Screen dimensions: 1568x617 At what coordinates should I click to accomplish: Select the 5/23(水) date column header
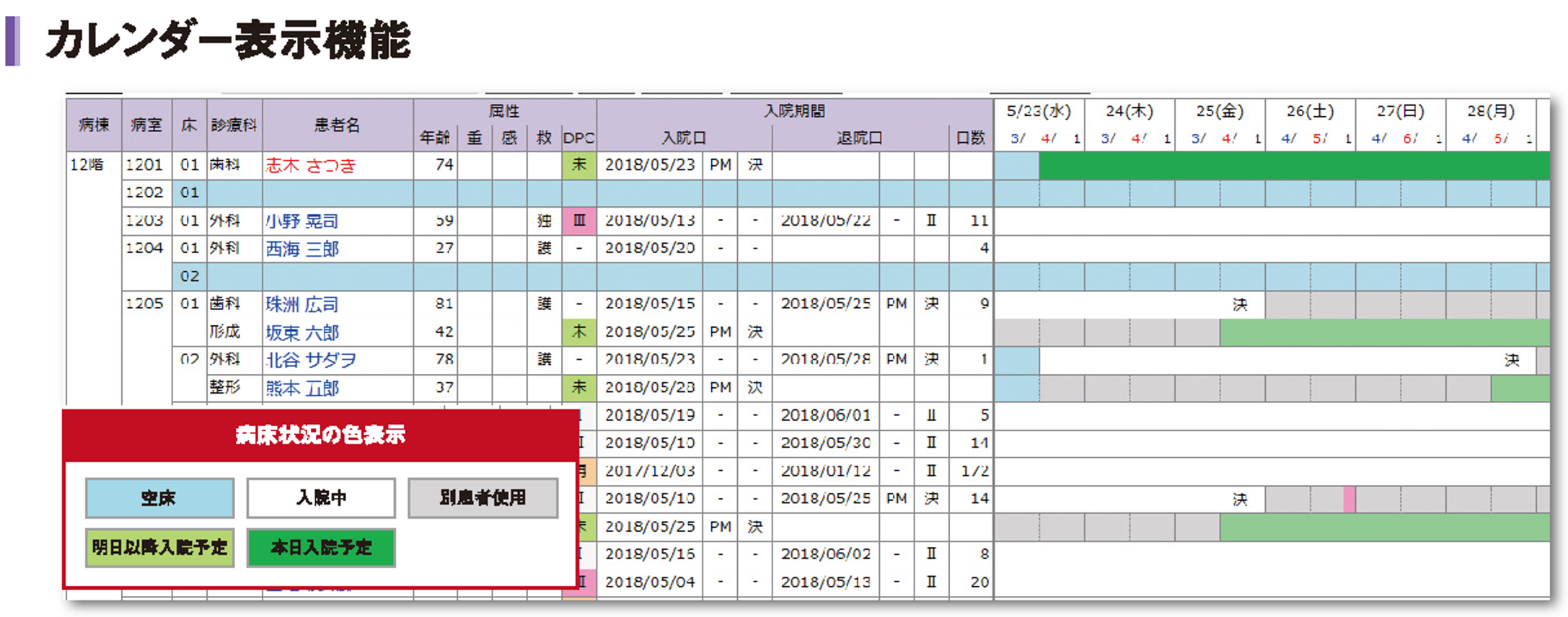(x=1039, y=112)
